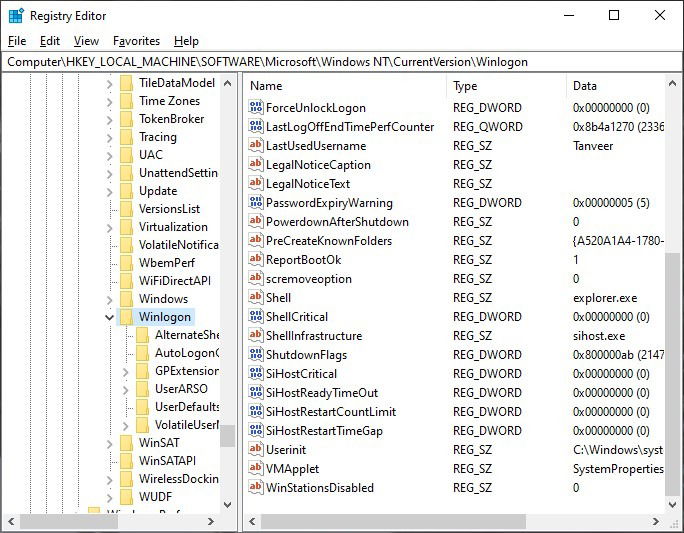Click the WinSAT folder icon
The height and width of the screenshot is (533, 684).
(x=127, y=443)
